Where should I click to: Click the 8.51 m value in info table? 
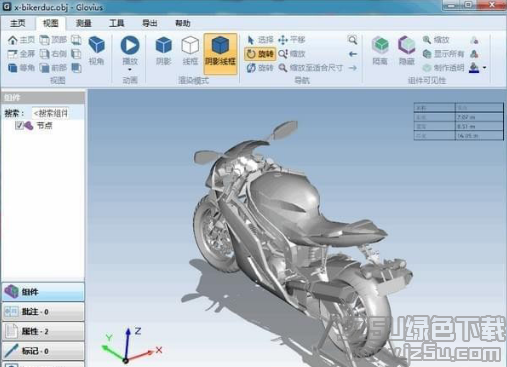coord(466,127)
